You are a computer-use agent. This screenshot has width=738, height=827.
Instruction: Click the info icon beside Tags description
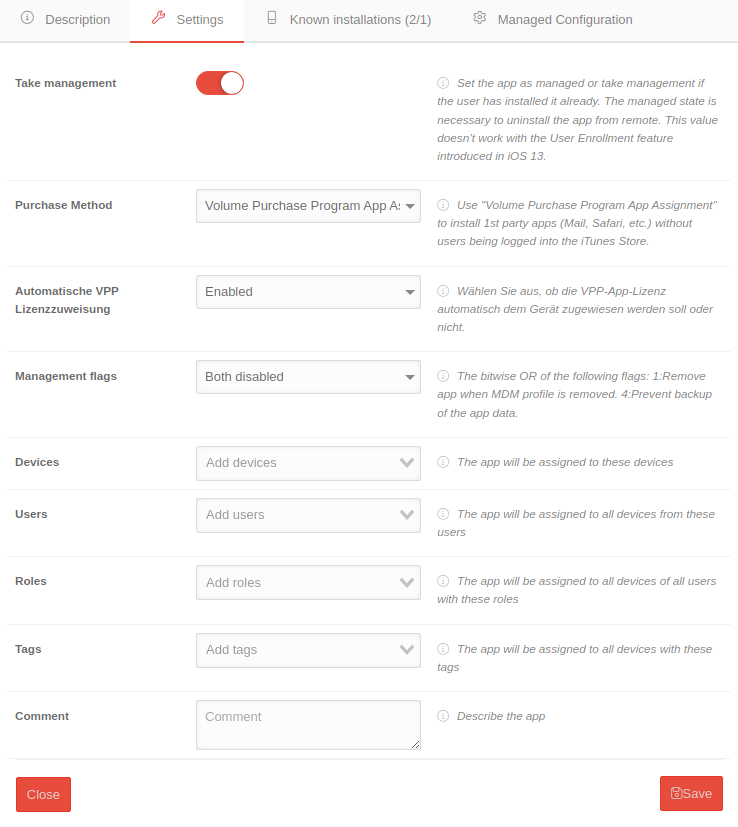point(443,649)
